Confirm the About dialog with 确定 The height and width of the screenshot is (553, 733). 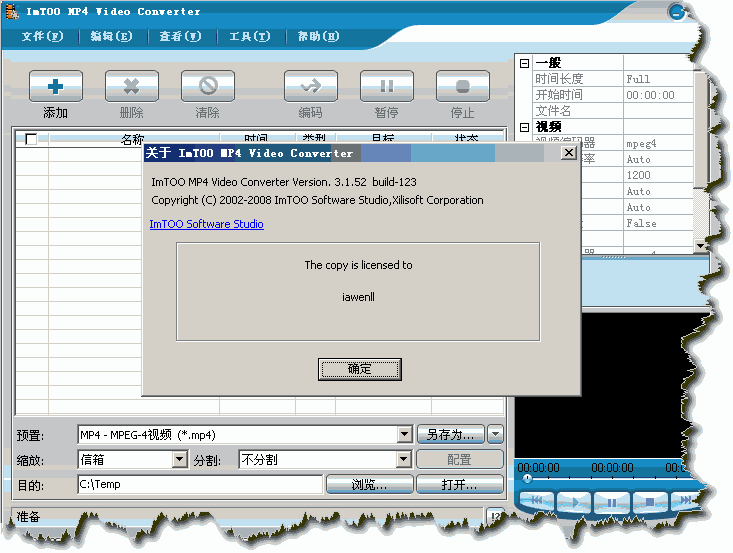[359, 369]
